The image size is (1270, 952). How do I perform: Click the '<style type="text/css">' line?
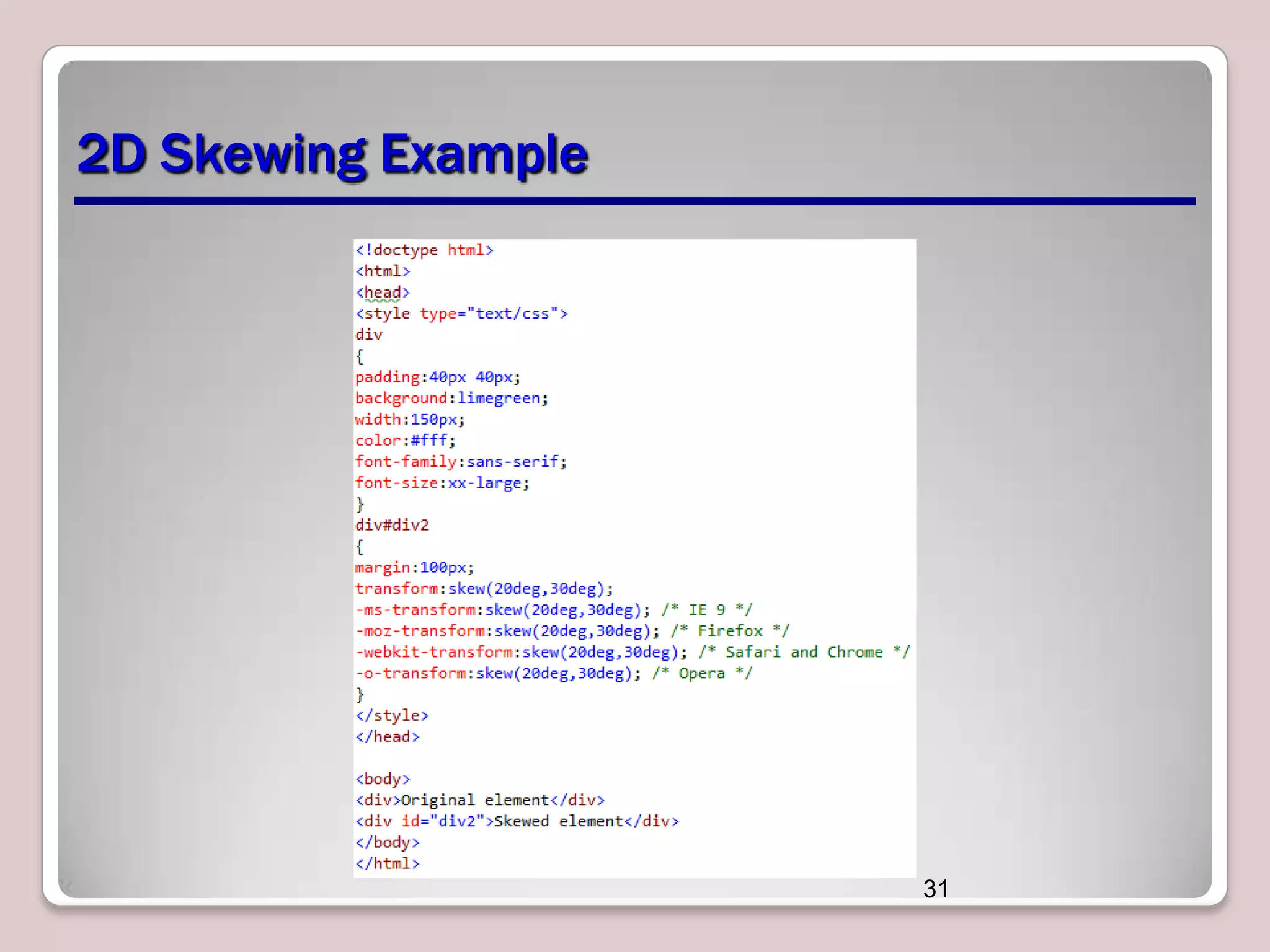pos(461,314)
